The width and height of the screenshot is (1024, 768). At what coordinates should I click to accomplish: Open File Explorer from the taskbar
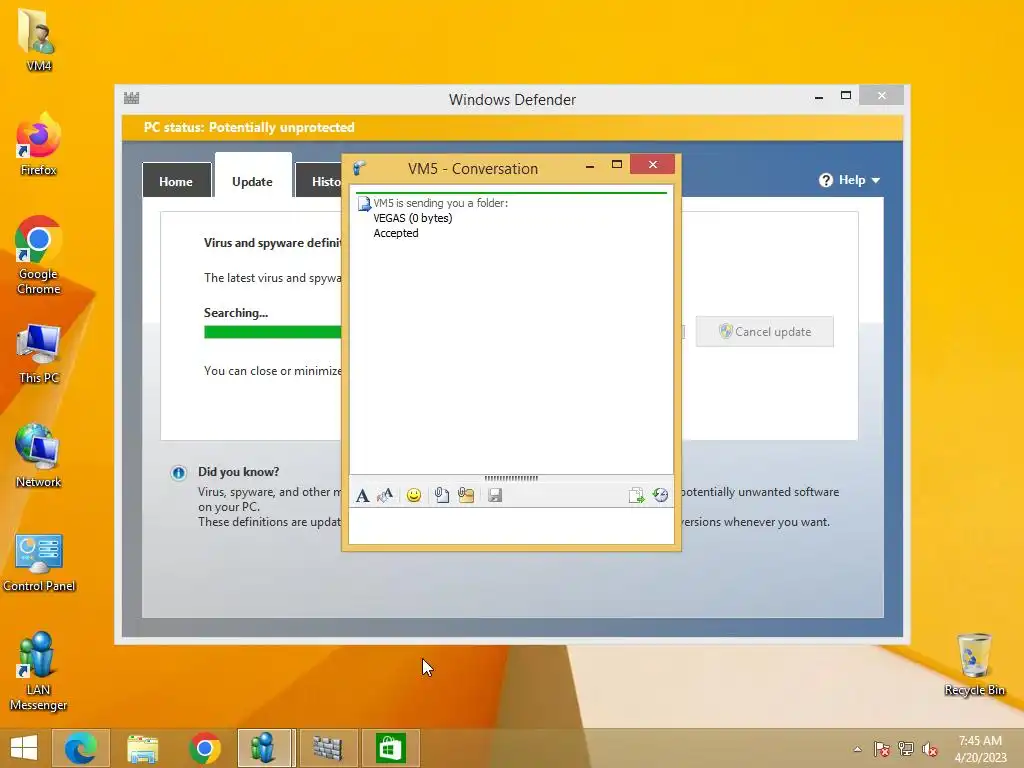click(142, 748)
